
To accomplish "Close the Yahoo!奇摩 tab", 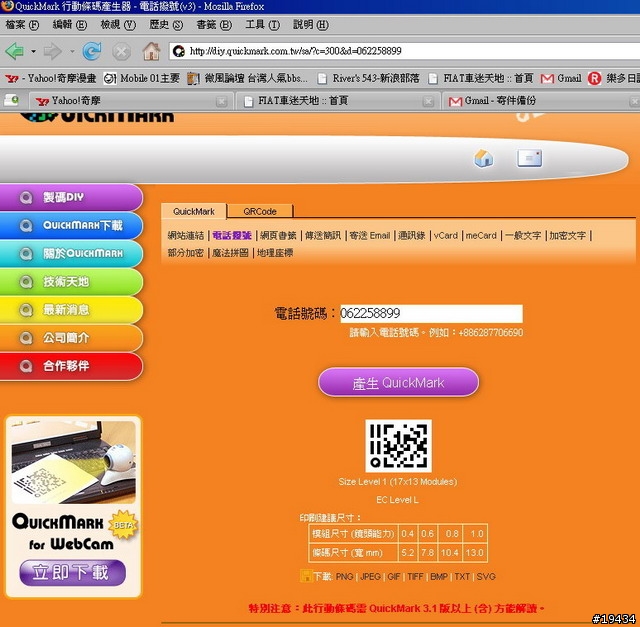I will 221,101.
